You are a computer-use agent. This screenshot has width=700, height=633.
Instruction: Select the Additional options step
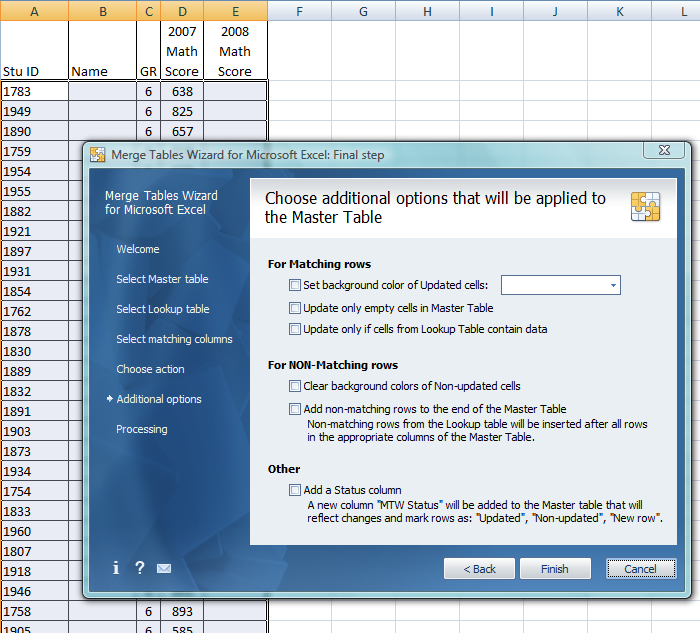pyautogui.click(x=158, y=399)
